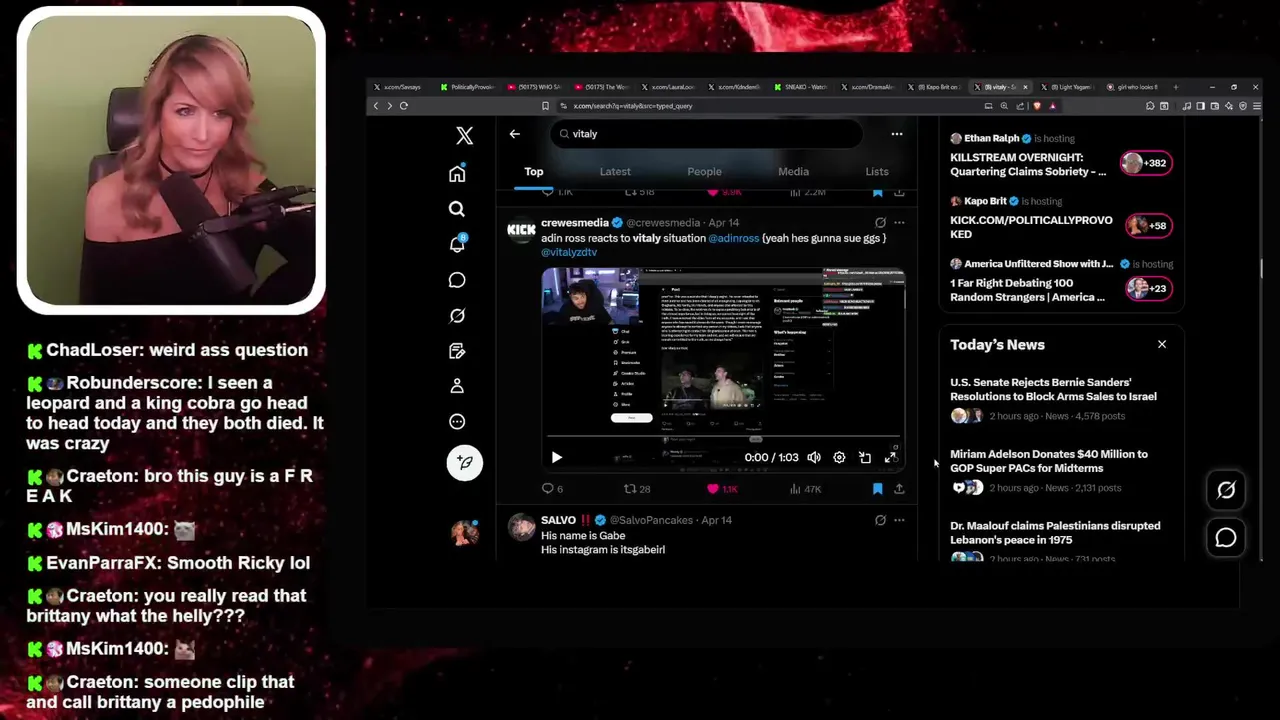
Task: Play the adin ross reaction video
Action: click(x=557, y=458)
